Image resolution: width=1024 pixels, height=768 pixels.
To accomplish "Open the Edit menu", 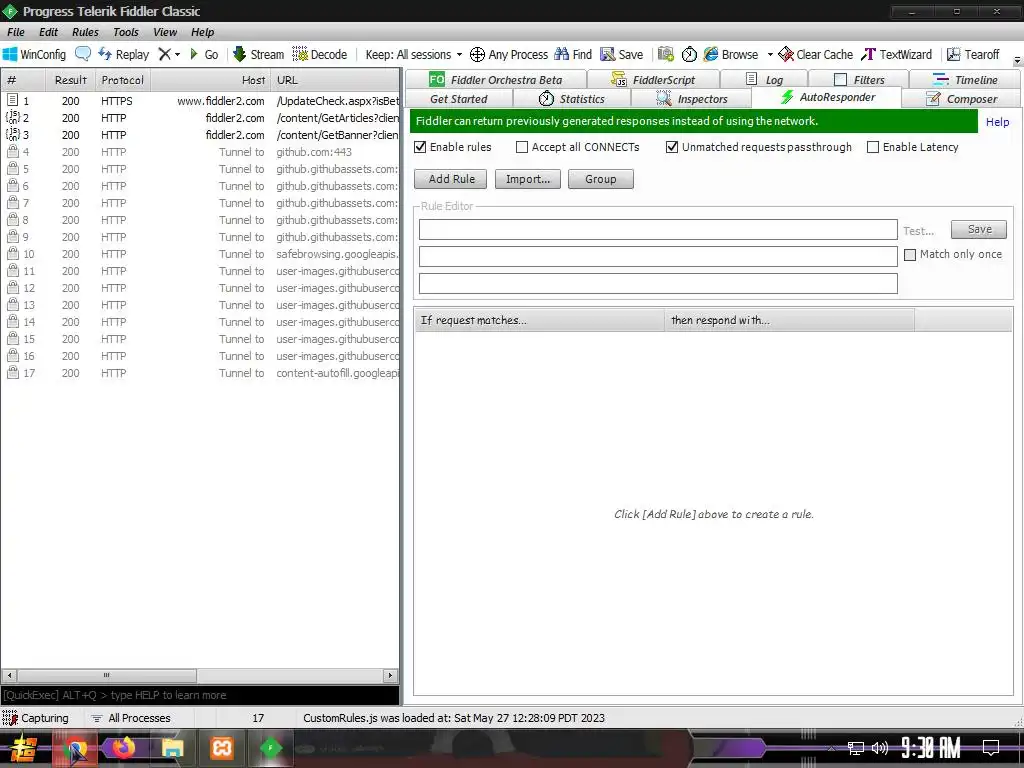I will click(x=48, y=32).
